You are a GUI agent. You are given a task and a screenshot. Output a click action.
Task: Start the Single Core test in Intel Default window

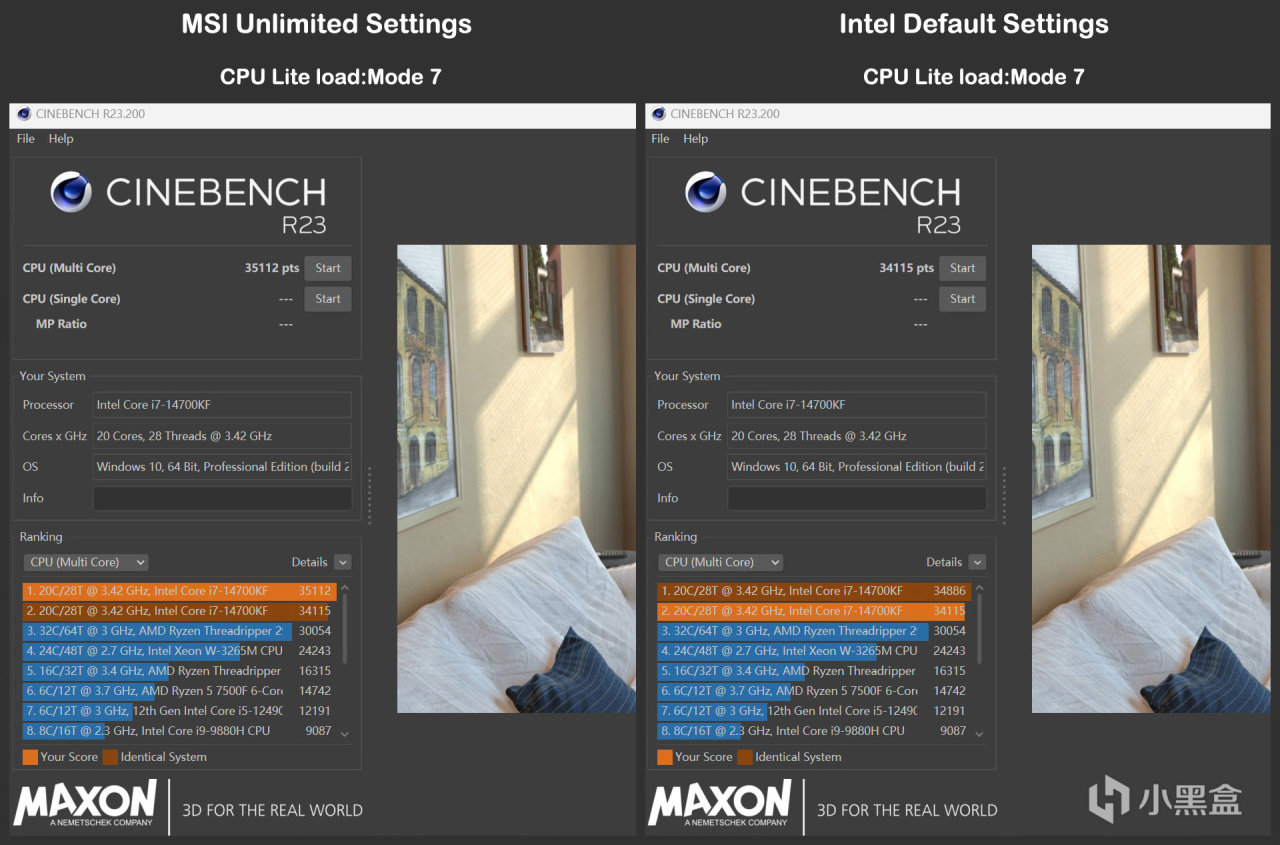[x=963, y=299]
